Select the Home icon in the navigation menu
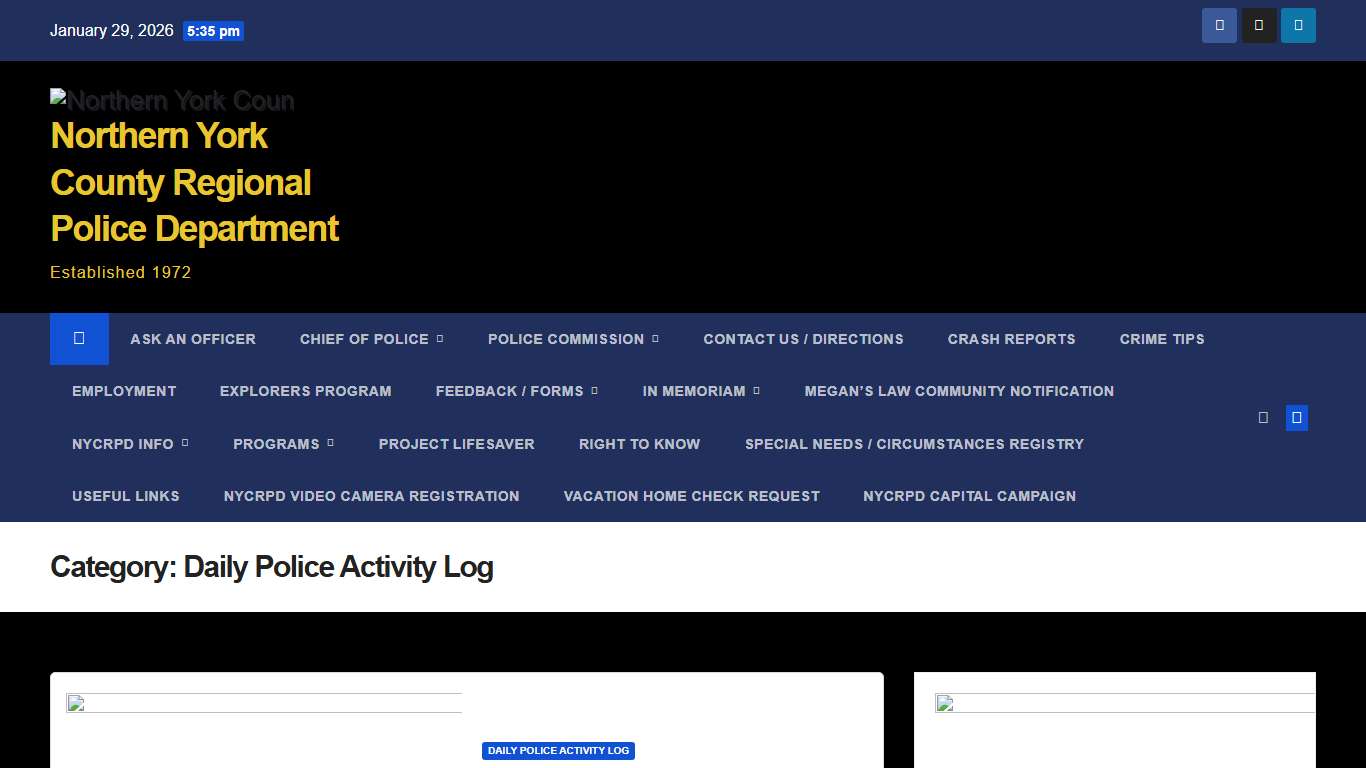The image size is (1366, 768). (x=79, y=339)
